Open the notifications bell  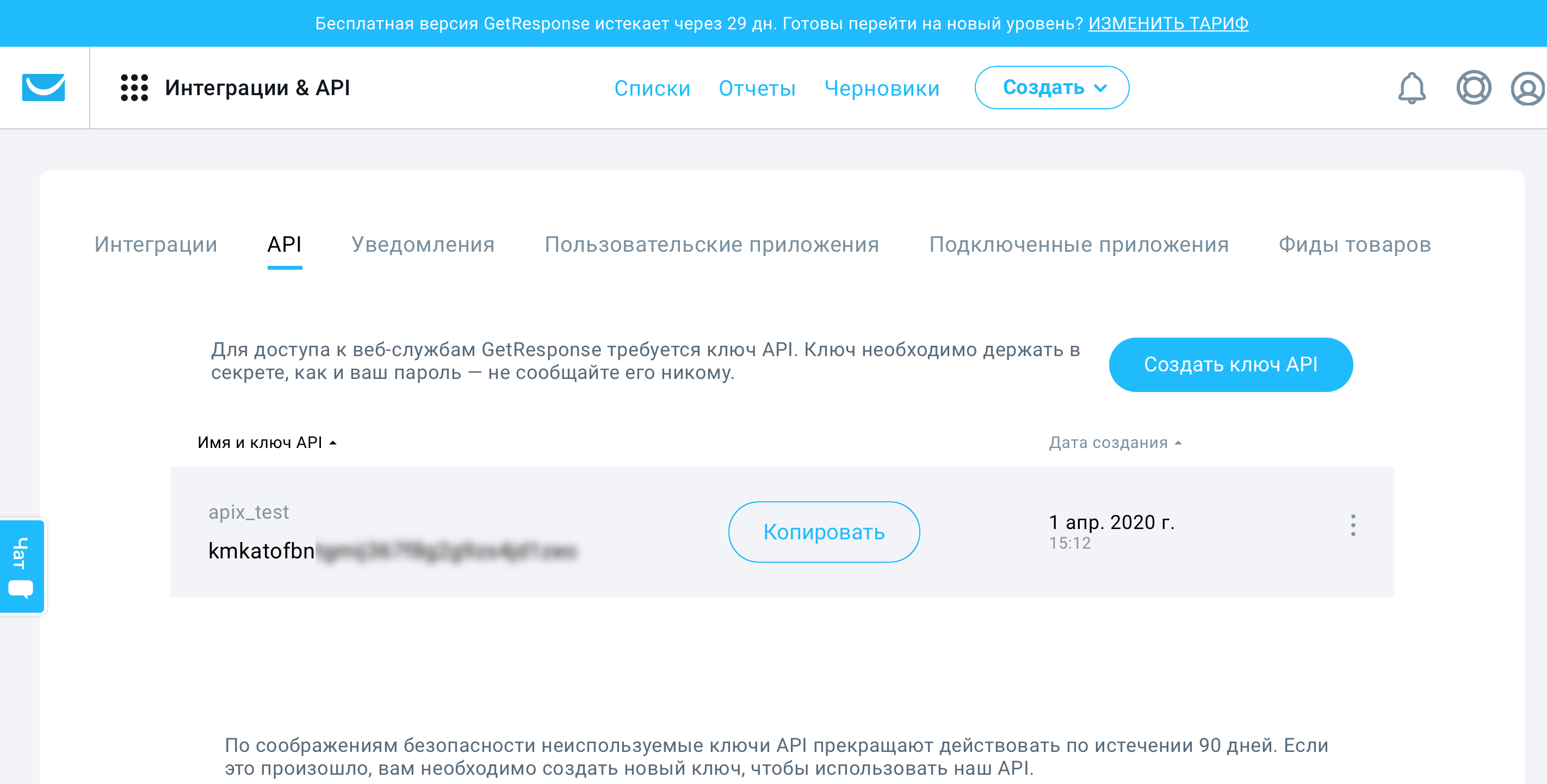(1411, 88)
